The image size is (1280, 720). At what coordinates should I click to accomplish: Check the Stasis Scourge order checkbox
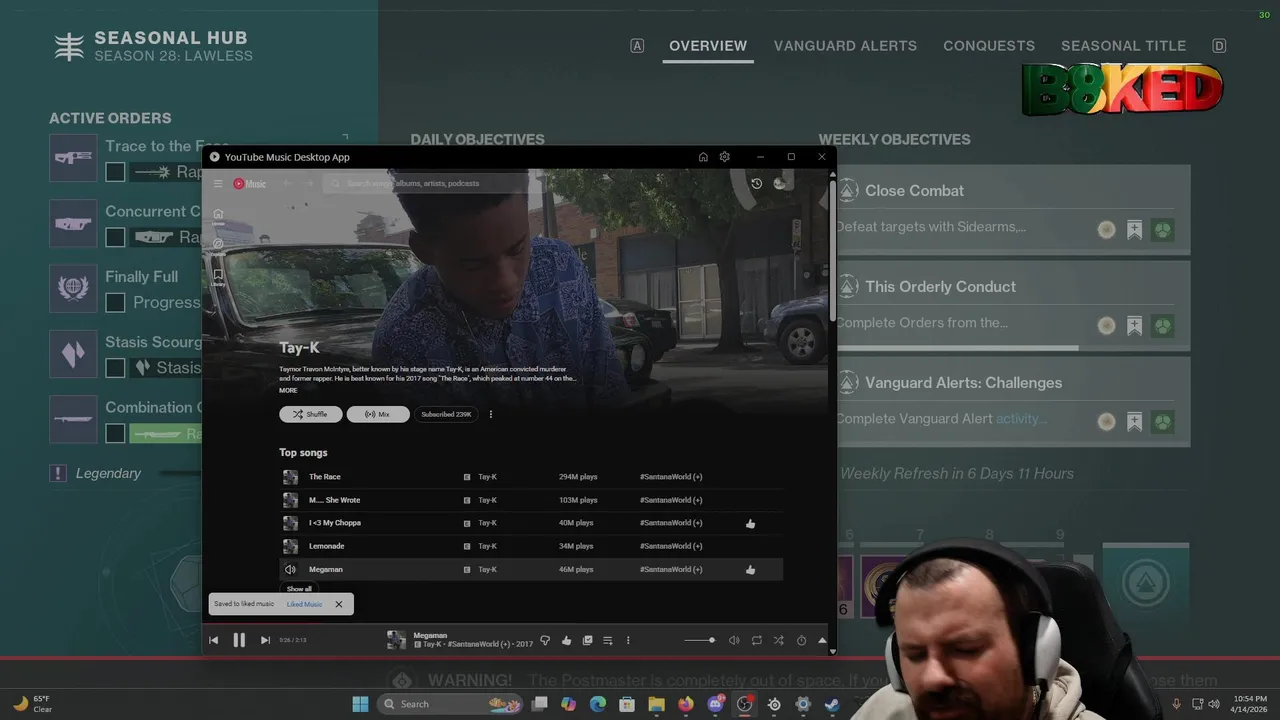[x=115, y=368]
